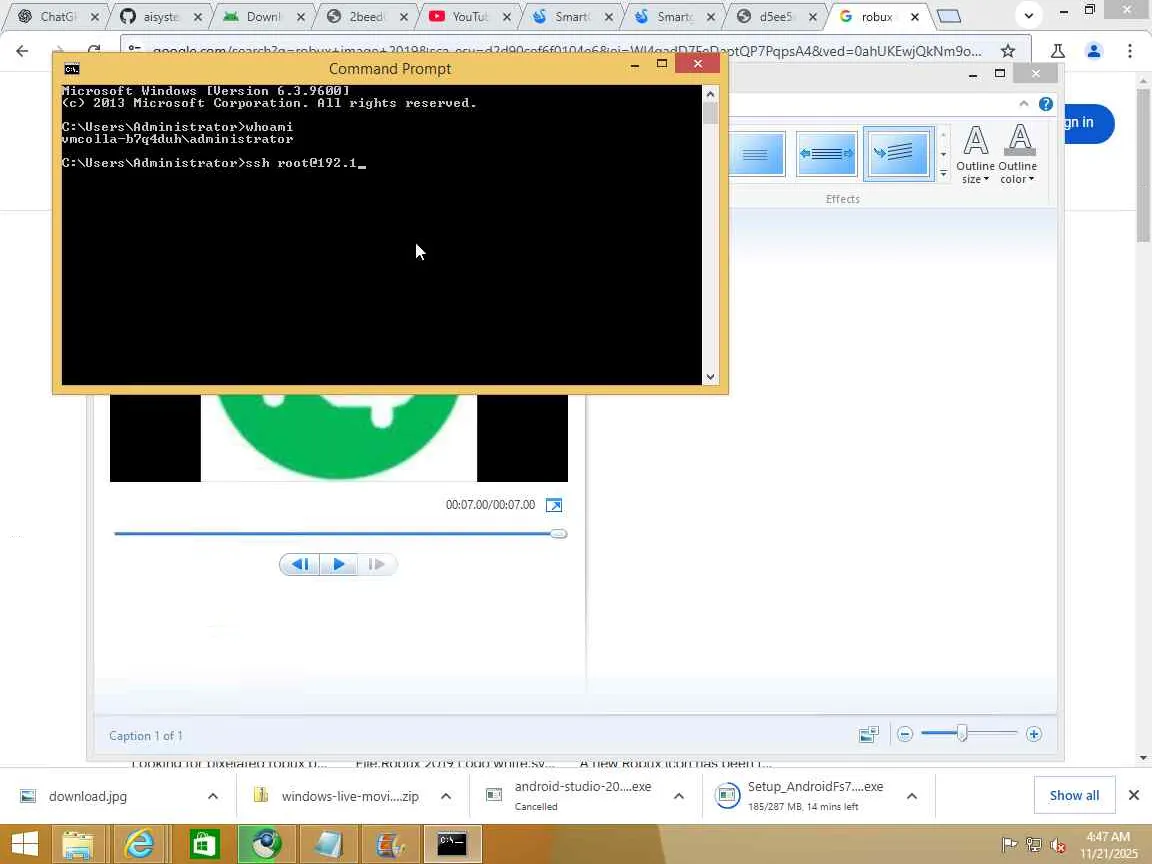Open the notepad-like taskbar app icon
Screen dimensions: 1152x864
[328, 844]
